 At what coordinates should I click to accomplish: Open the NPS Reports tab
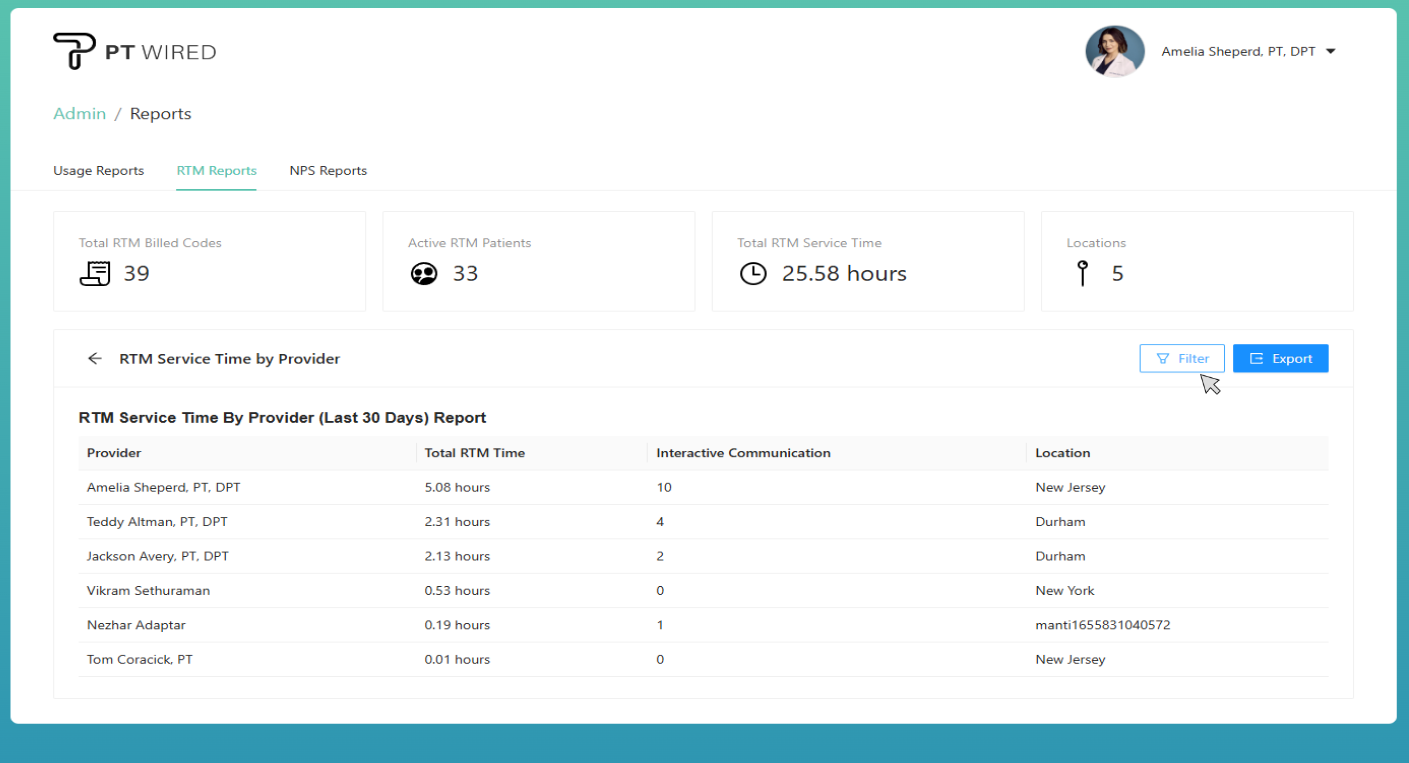point(328,171)
